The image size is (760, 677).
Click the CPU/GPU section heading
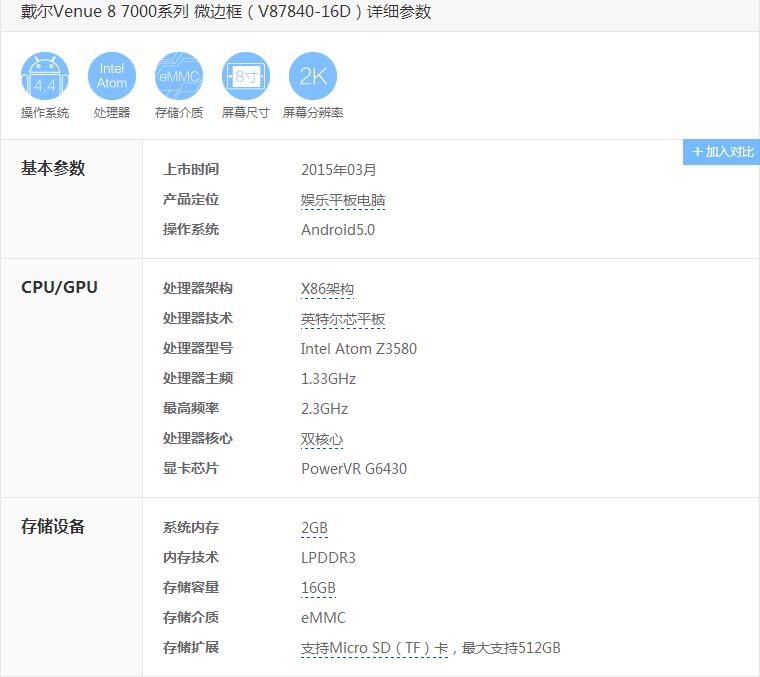59,287
